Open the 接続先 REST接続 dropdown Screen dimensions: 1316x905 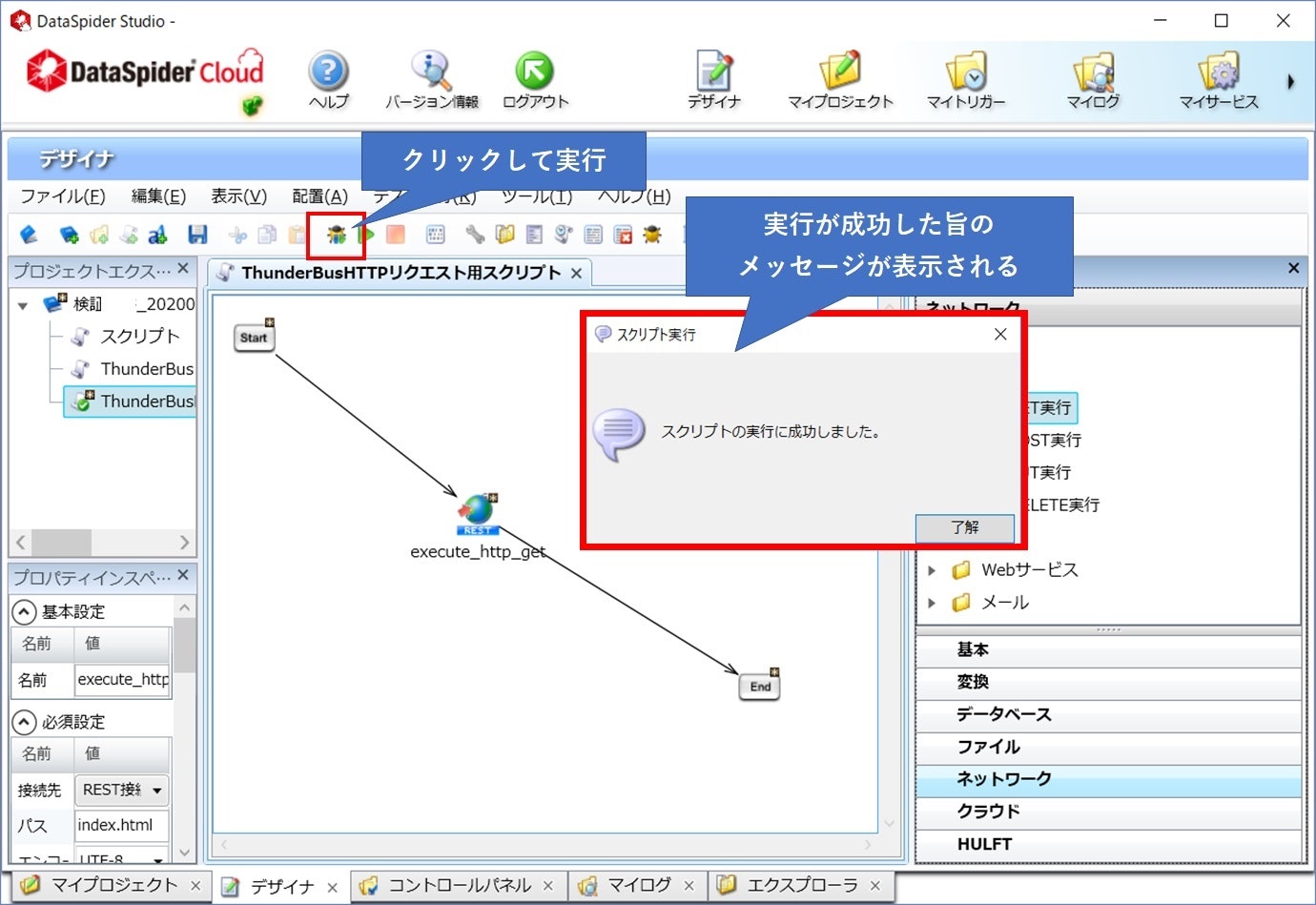click(122, 790)
